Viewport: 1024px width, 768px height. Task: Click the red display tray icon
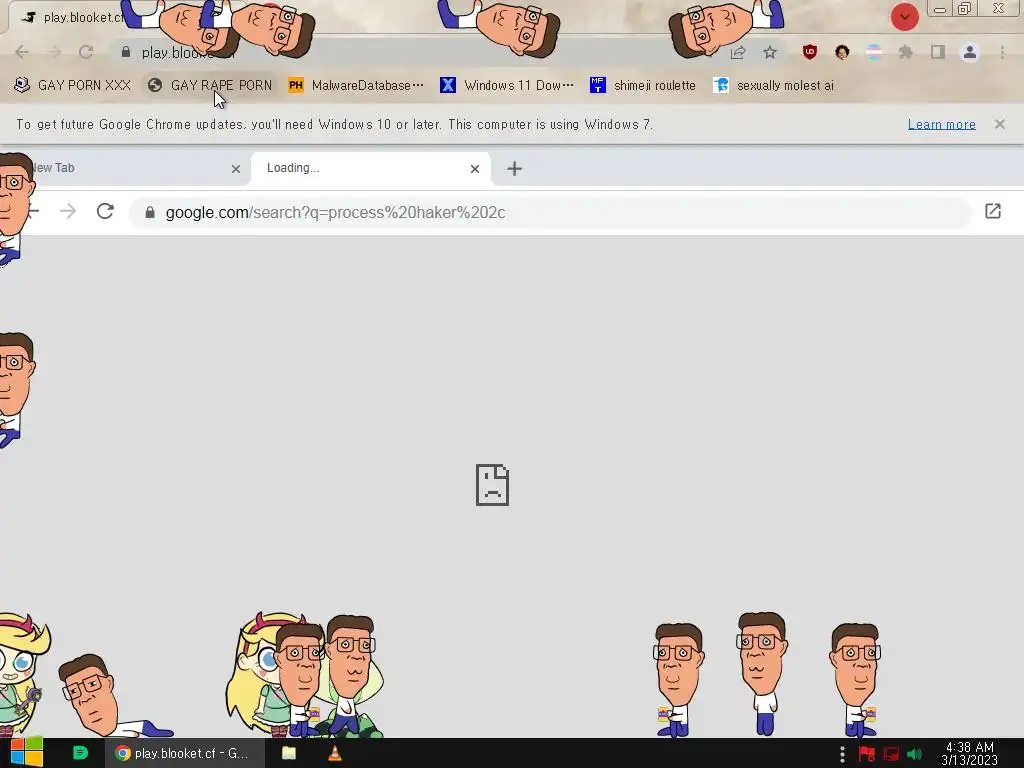point(891,754)
